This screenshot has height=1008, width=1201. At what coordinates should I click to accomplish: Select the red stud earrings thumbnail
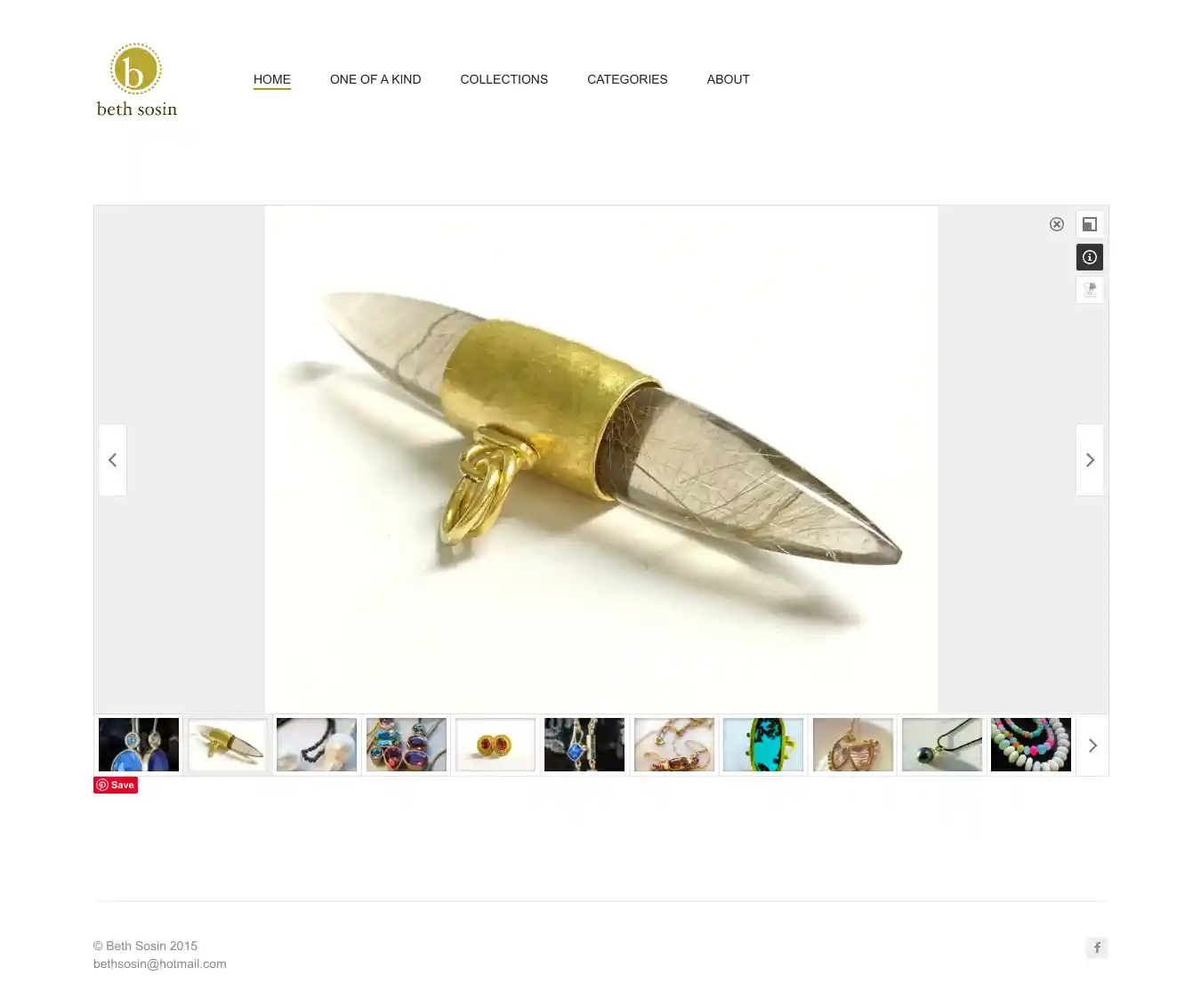(496, 745)
